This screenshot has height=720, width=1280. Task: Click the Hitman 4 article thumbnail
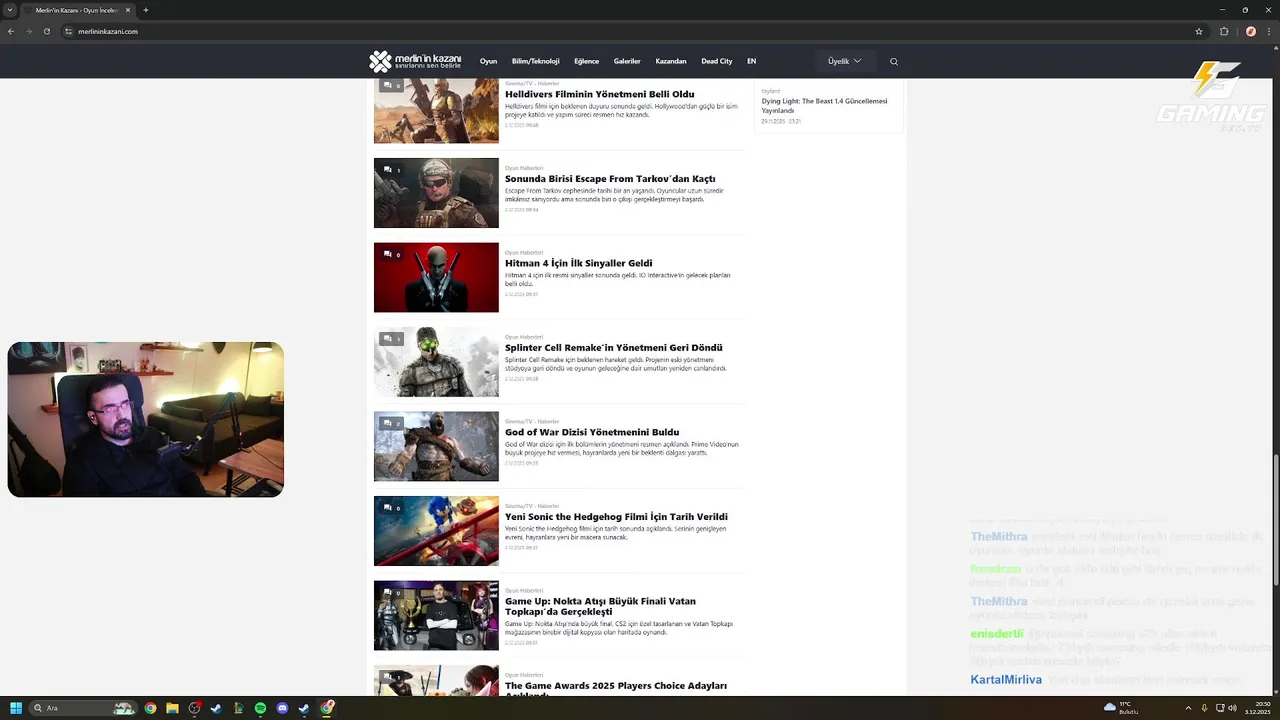click(x=436, y=277)
